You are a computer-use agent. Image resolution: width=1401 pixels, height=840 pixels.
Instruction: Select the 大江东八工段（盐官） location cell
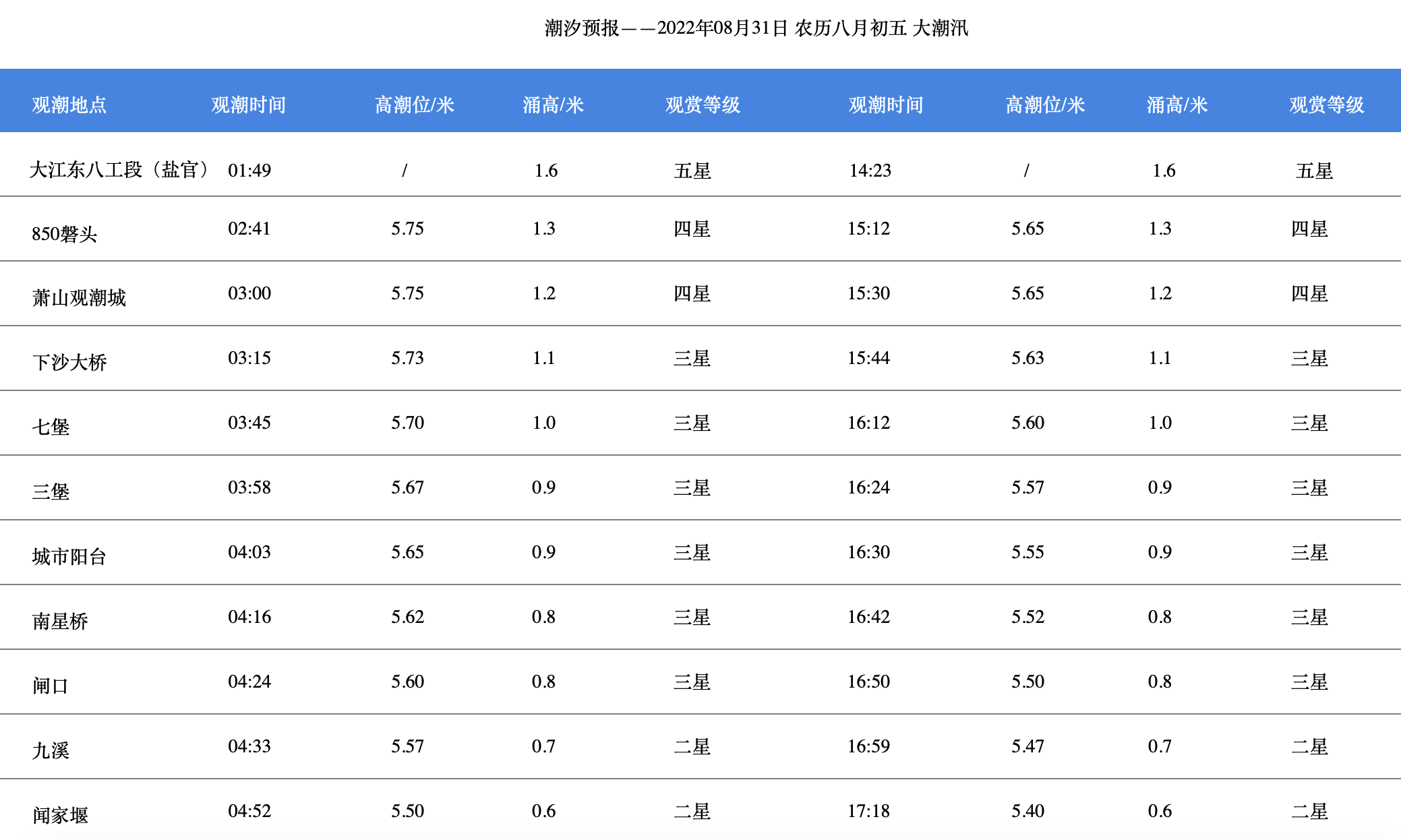(120, 169)
